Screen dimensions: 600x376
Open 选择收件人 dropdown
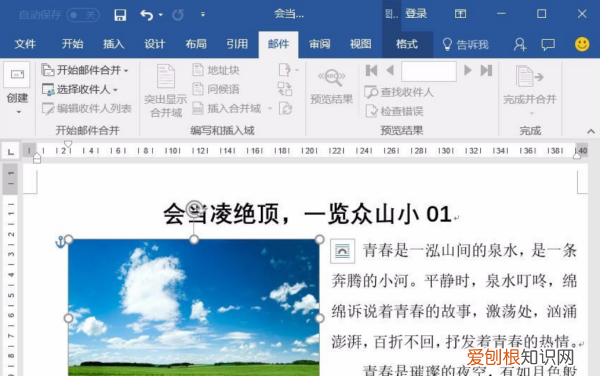click(x=80, y=90)
